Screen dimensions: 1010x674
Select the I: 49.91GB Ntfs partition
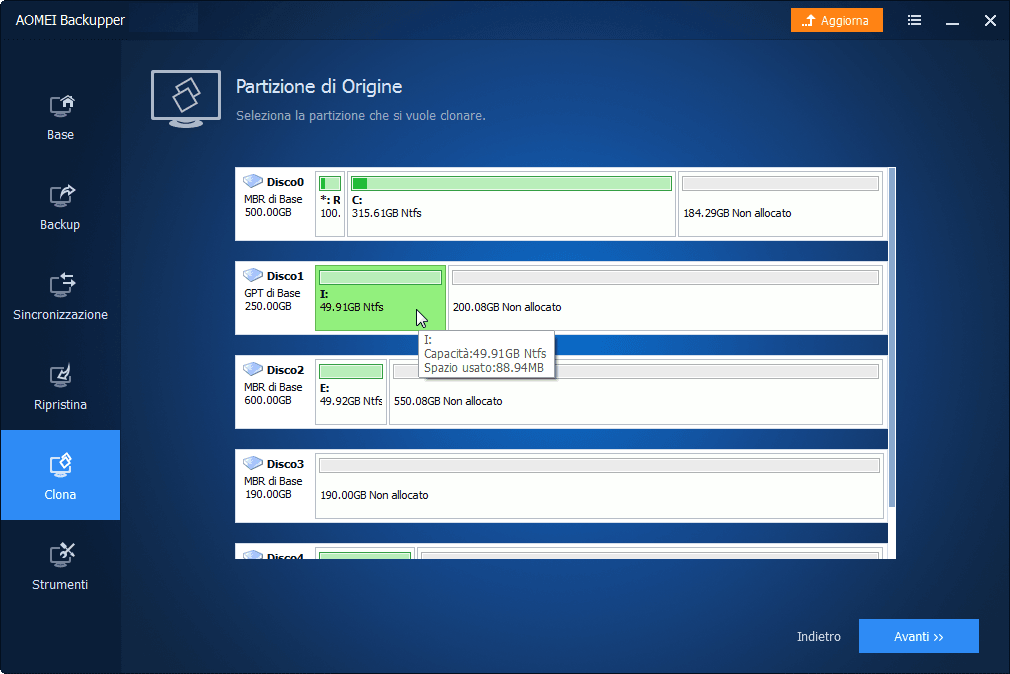tap(380, 298)
